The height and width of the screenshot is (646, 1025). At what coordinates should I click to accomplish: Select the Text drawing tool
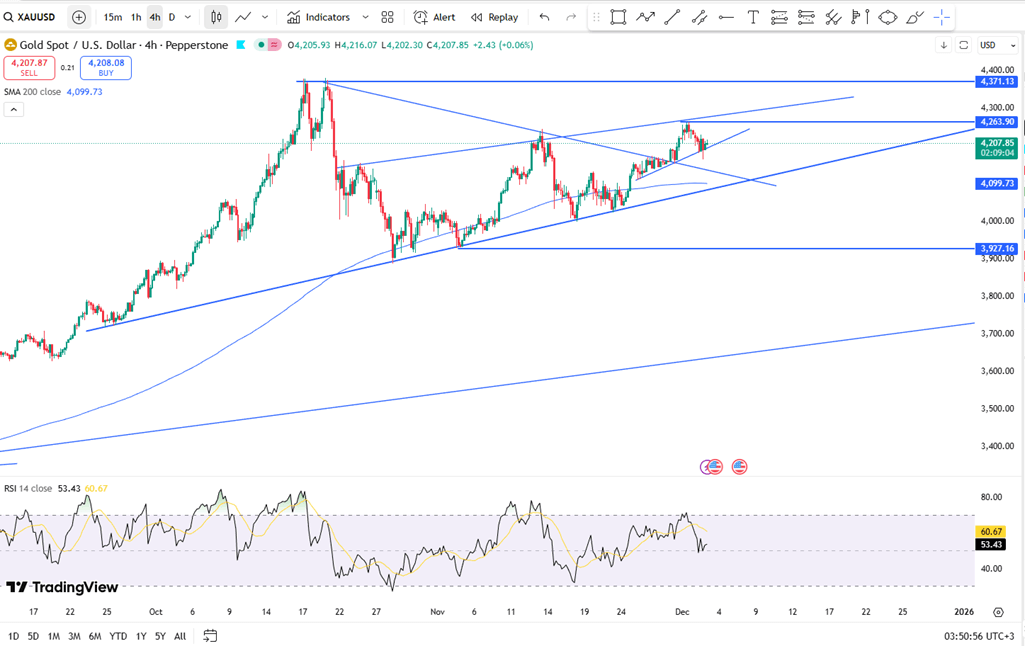pyautogui.click(x=753, y=17)
